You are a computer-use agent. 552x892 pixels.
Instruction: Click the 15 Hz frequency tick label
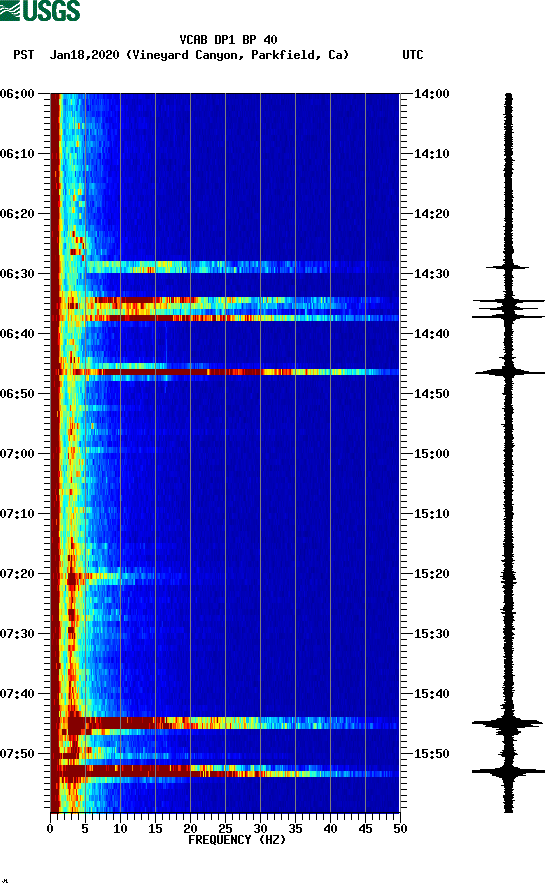(155, 829)
